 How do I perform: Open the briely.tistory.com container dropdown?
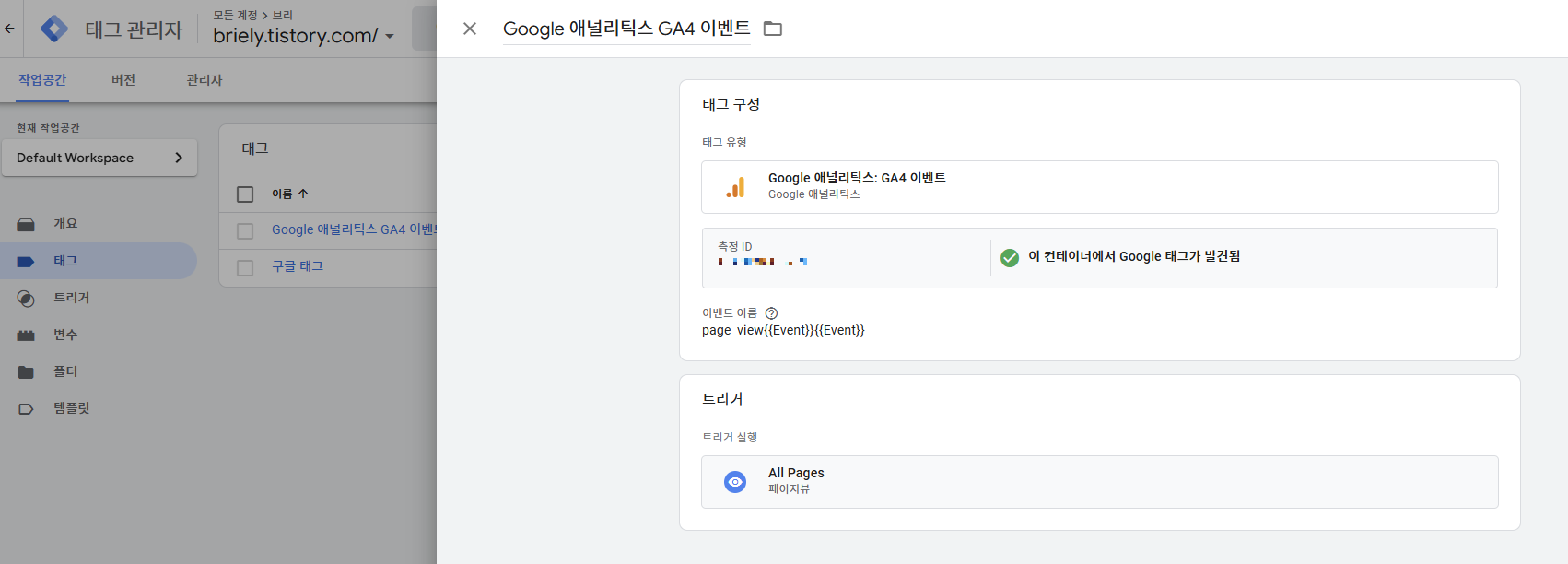(x=303, y=36)
